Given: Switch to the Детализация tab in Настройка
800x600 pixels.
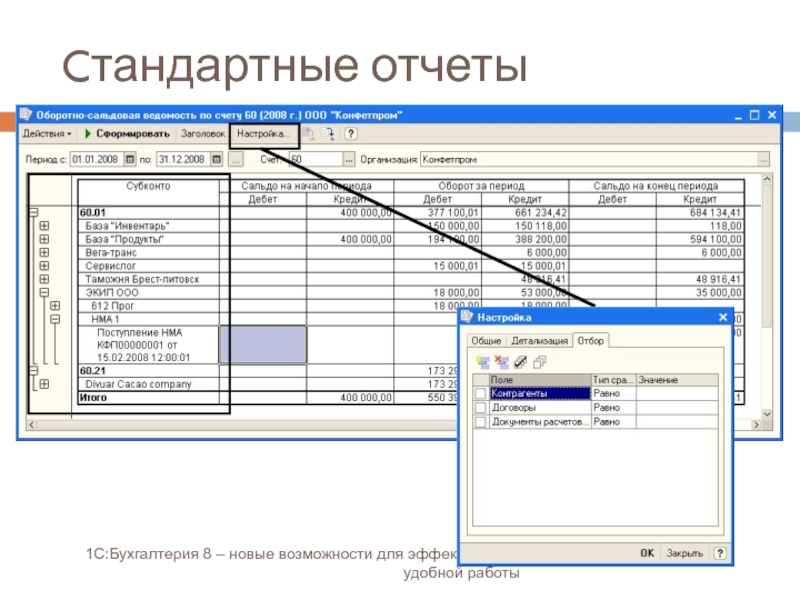Looking at the screenshot, I should pyautogui.click(x=539, y=341).
